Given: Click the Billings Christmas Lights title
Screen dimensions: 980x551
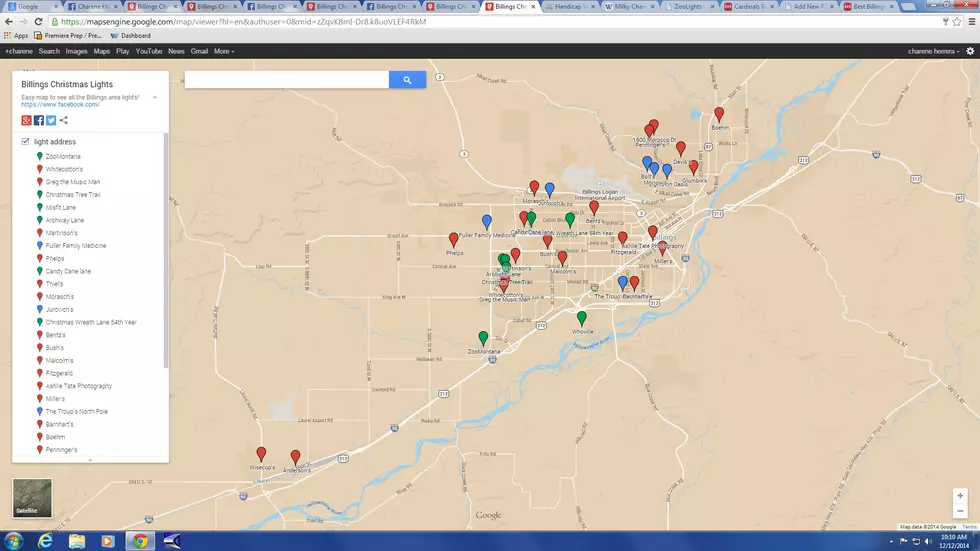Looking at the screenshot, I should click(67, 84).
